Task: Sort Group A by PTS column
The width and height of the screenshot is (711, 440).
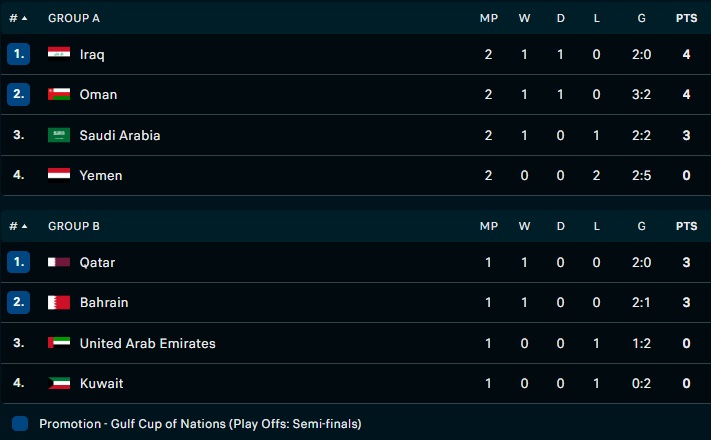Action: click(x=686, y=18)
